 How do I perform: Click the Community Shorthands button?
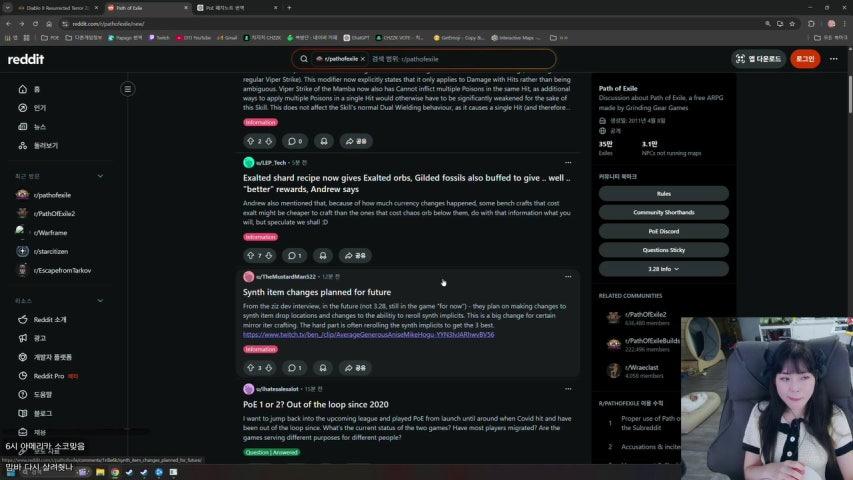tap(664, 212)
